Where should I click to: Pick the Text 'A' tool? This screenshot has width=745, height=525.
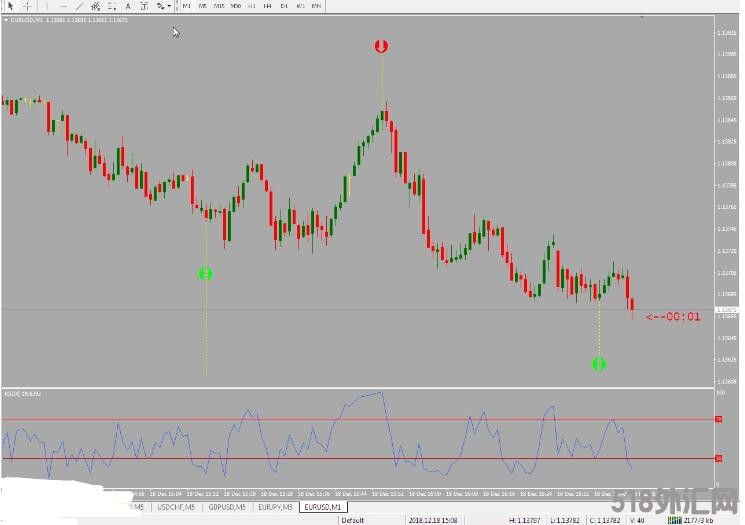(x=128, y=6)
